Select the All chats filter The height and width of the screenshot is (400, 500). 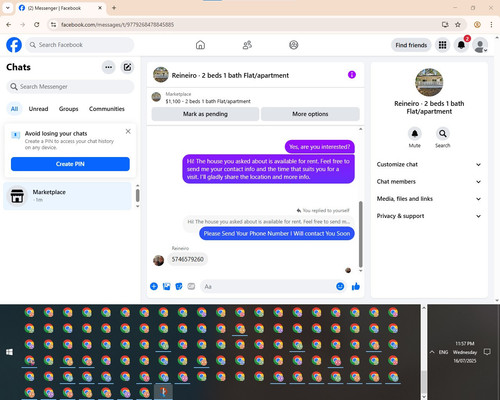[14, 109]
